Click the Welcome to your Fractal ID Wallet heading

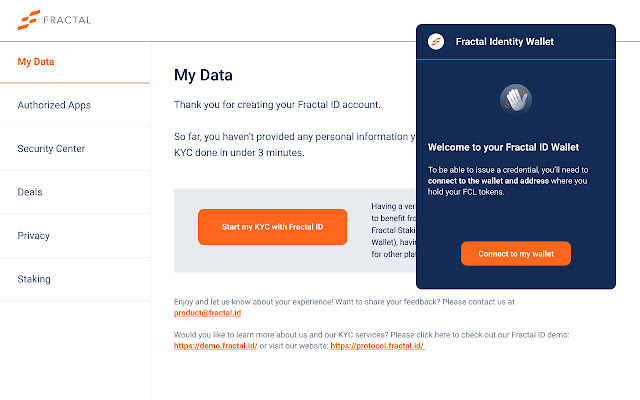[x=505, y=146]
